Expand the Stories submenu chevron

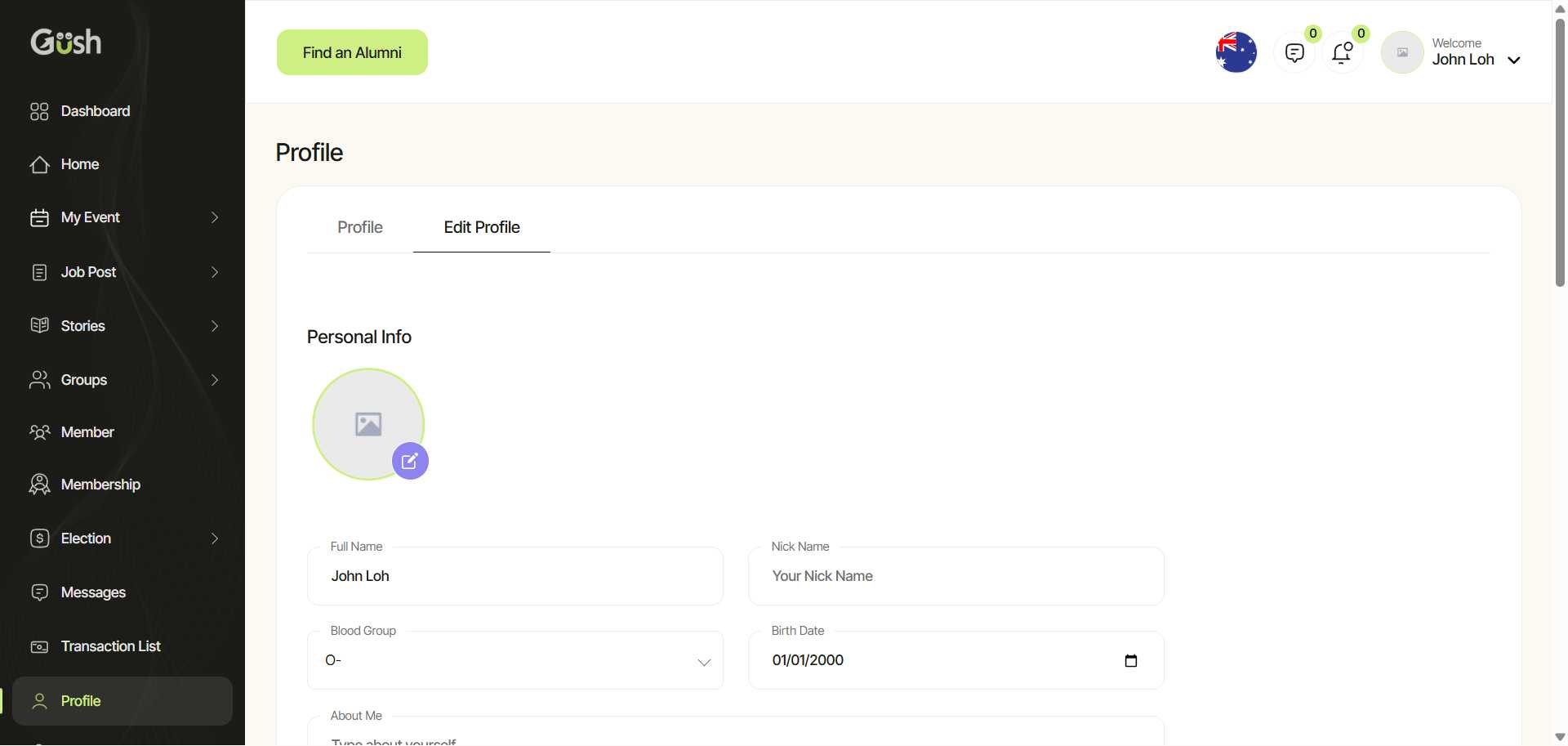(x=215, y=326)
